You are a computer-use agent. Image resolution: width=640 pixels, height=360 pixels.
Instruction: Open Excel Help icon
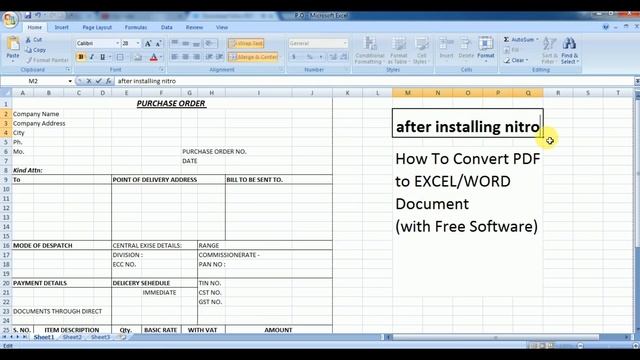[606, 27]
